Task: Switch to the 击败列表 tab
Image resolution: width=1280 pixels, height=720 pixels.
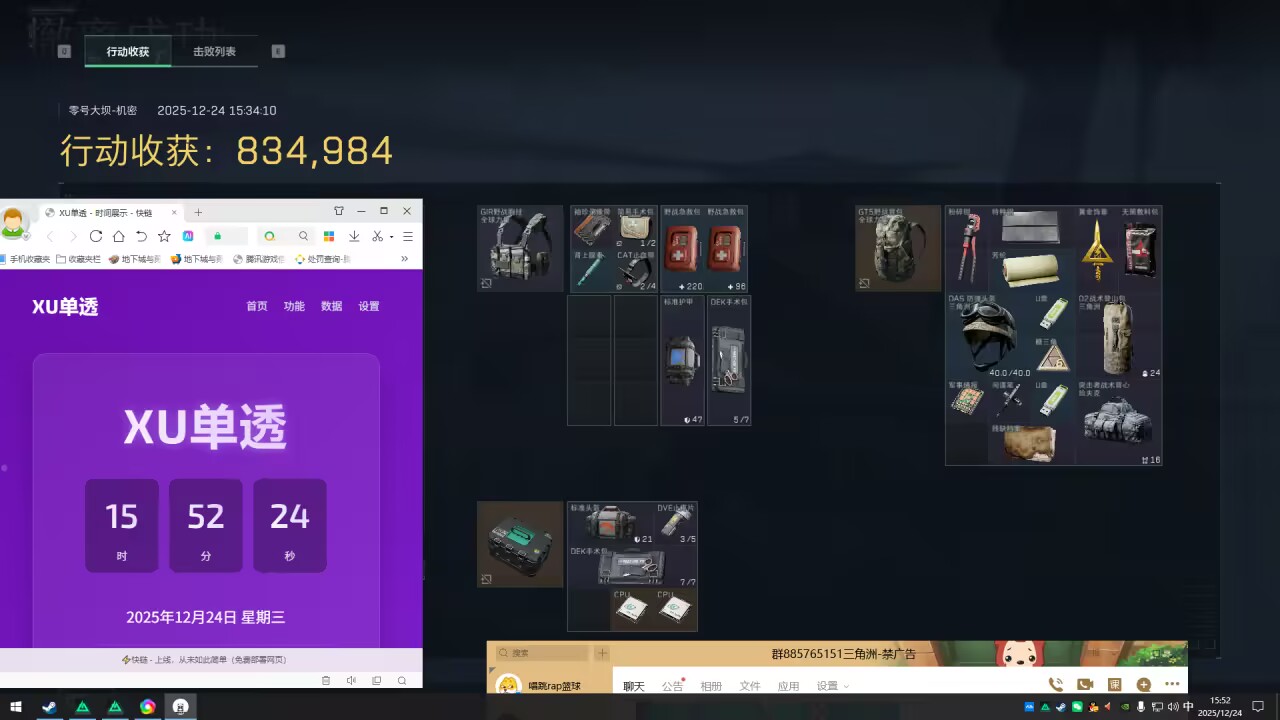Action: coord(214,51)
